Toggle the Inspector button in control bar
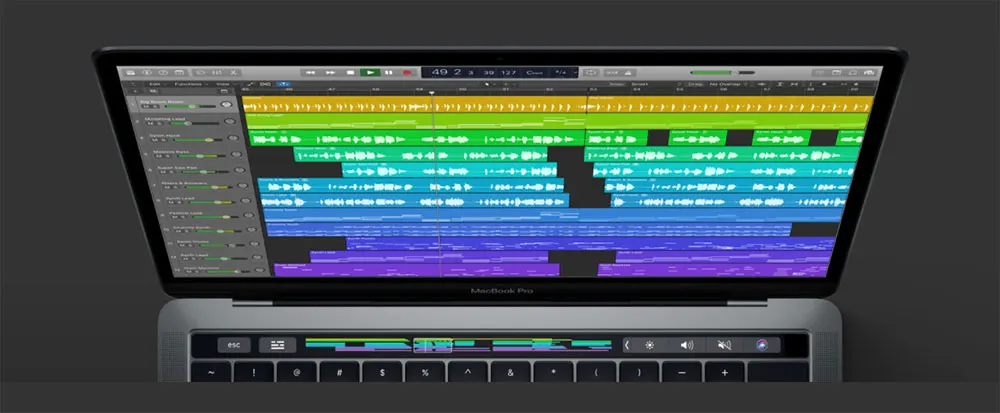This screenshot has width=1000, height=413. [x=147, y=73]
